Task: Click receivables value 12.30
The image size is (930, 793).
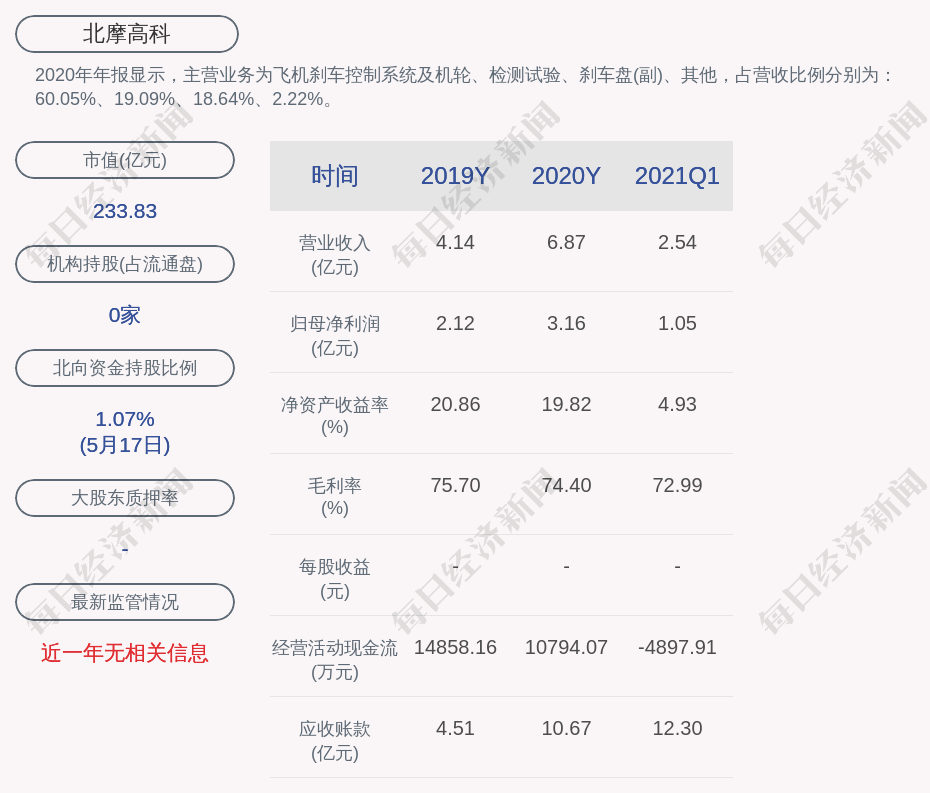Action: 677,728
